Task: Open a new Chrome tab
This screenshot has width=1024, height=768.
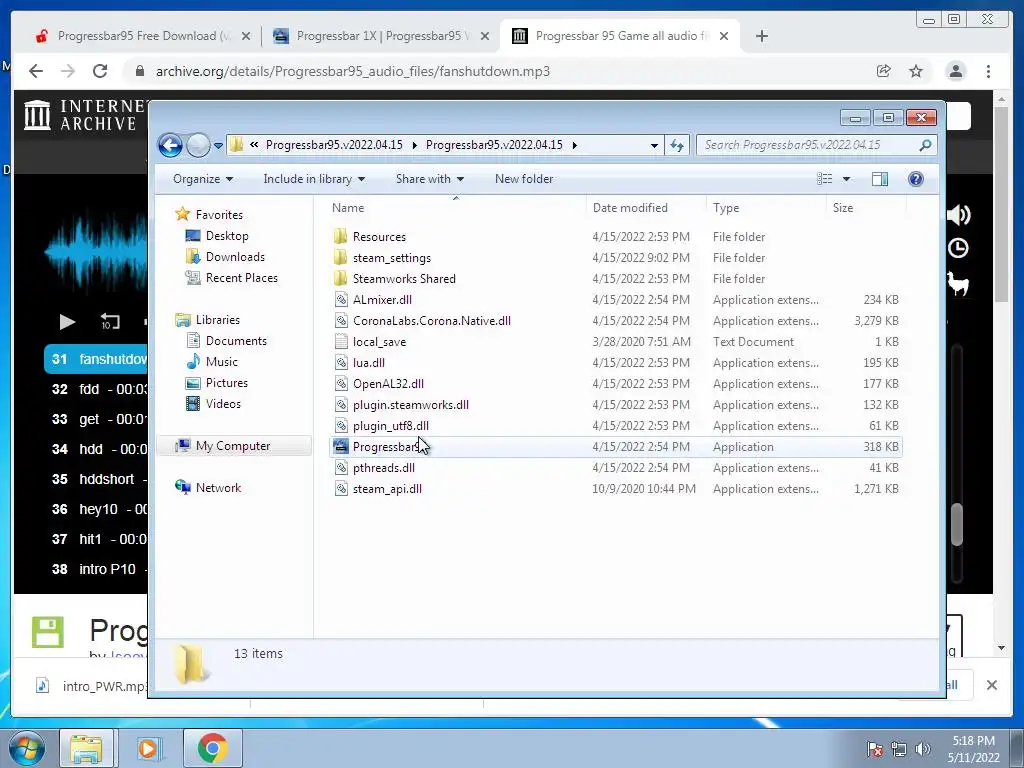Action: tap(761, 36)
